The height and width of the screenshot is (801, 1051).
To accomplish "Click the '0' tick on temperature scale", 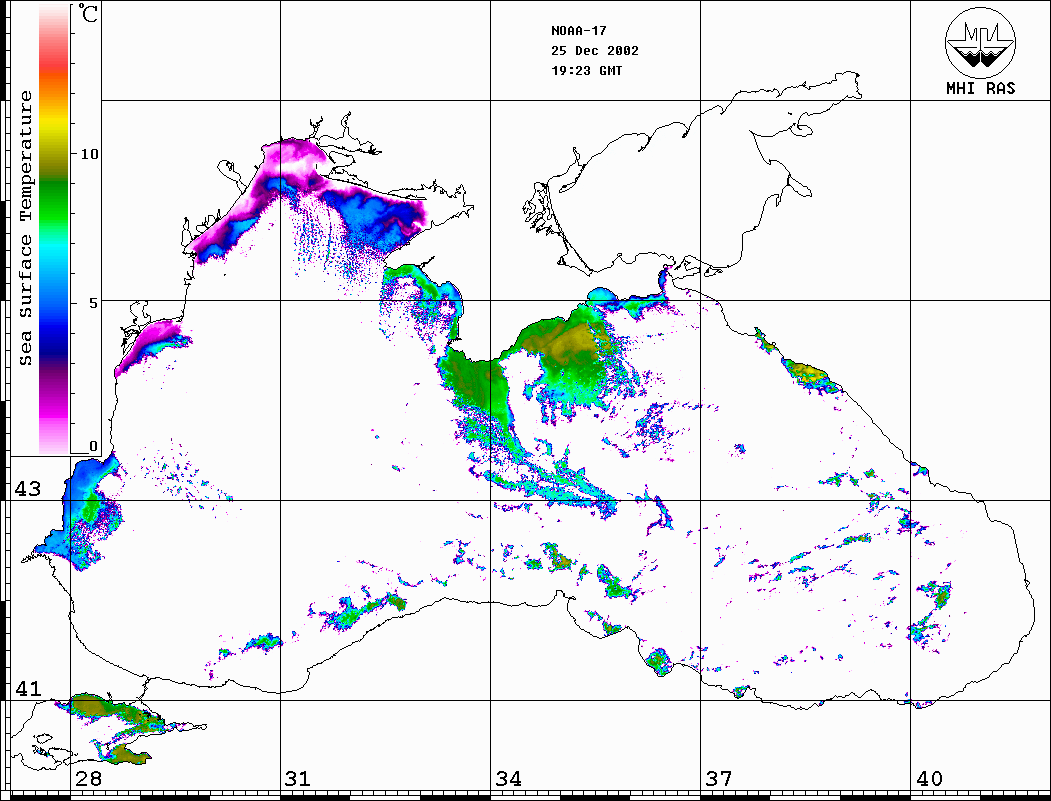I will [x=93, y=446].
